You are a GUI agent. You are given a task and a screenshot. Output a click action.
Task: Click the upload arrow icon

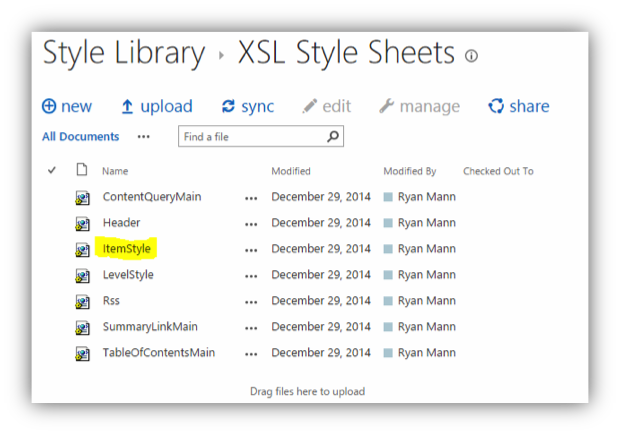pos(127,106)
